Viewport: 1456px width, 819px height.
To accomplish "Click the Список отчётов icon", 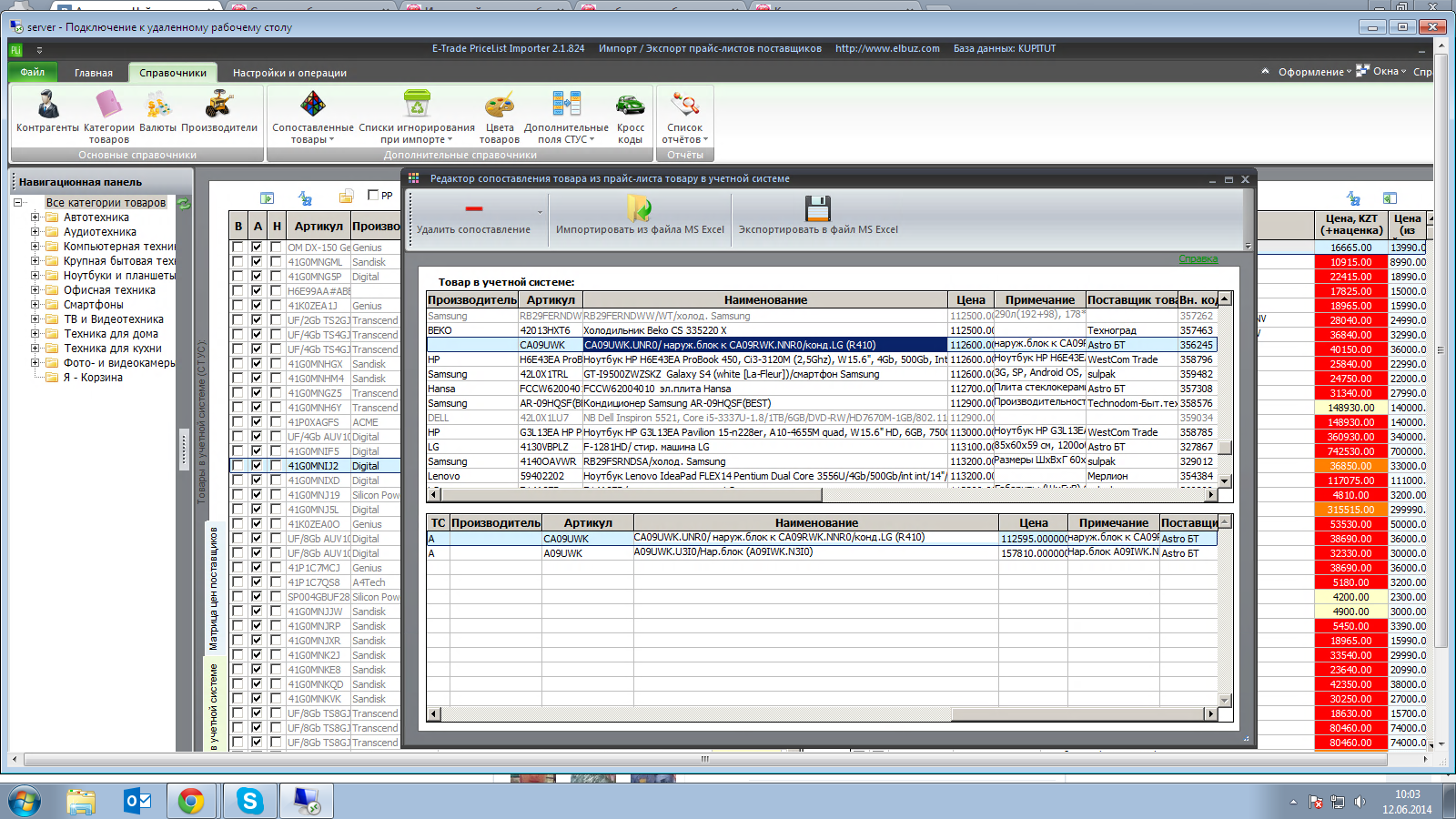I will [684, 105].
